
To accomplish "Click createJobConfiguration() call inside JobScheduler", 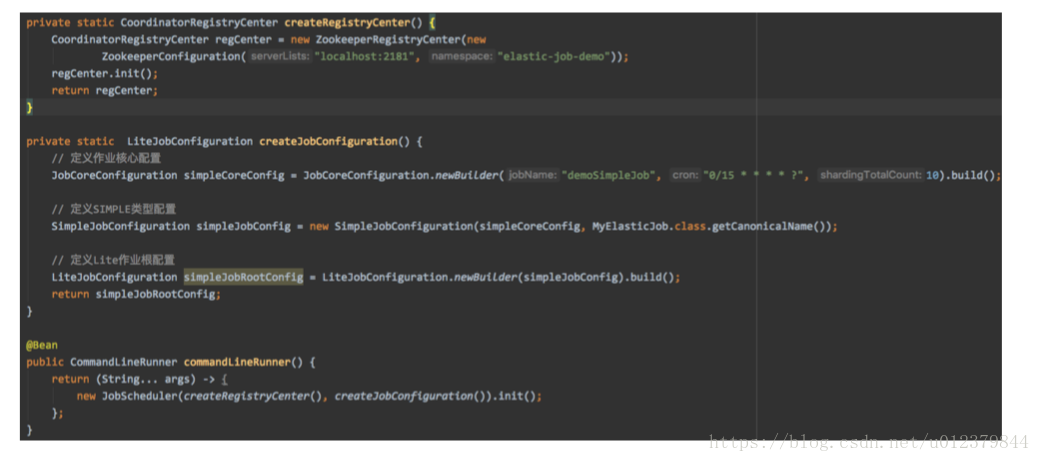I will pos(410,396).
